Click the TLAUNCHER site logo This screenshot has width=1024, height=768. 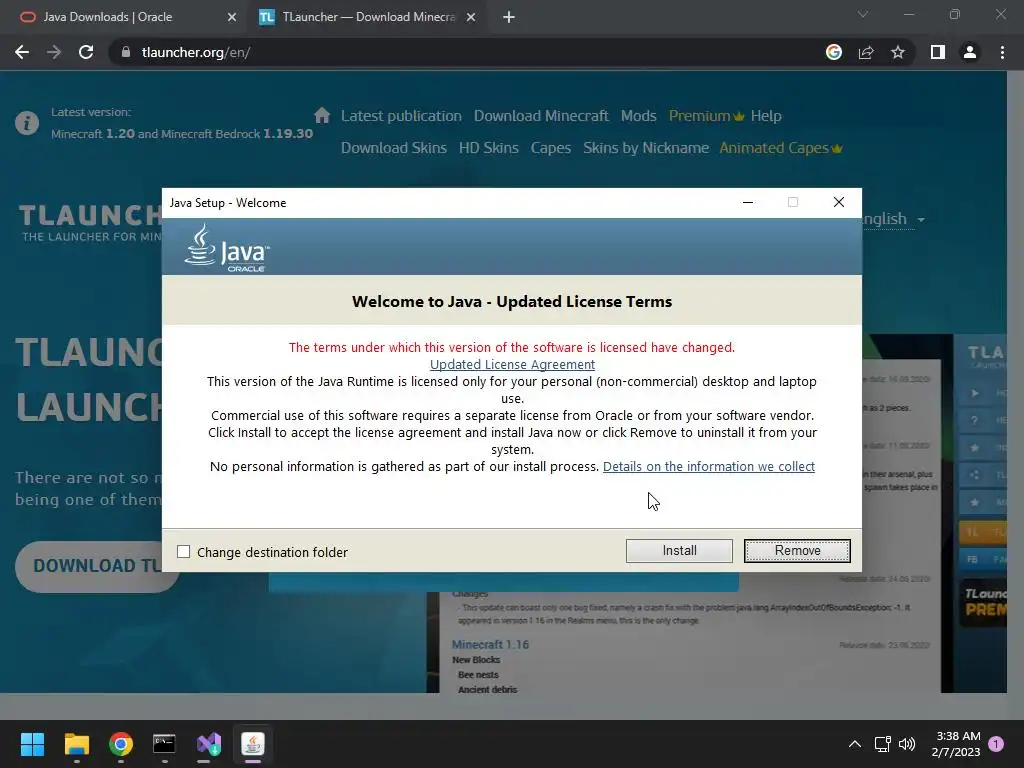tap(90, 222)
